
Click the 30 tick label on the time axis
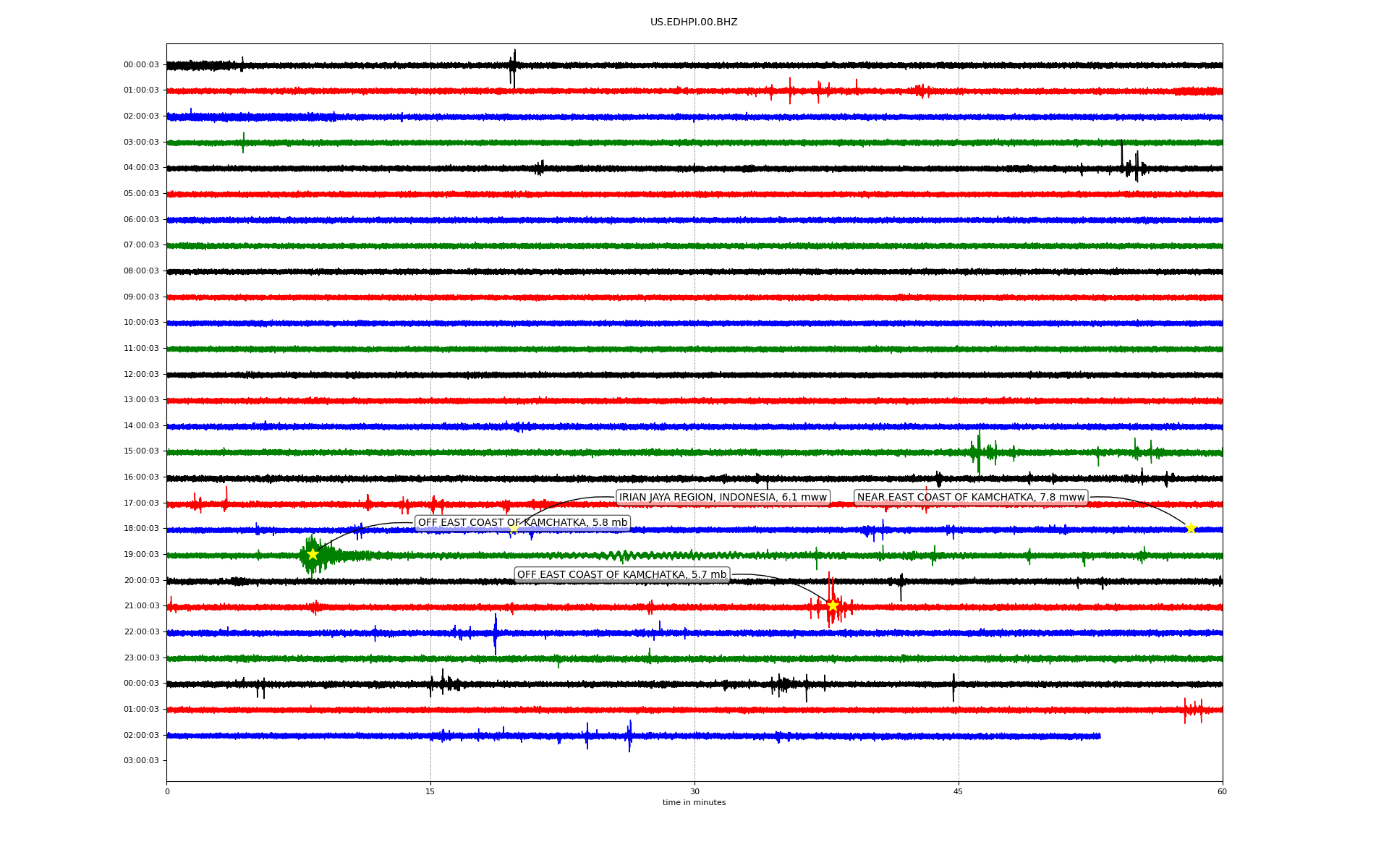(x=694, y=791)
